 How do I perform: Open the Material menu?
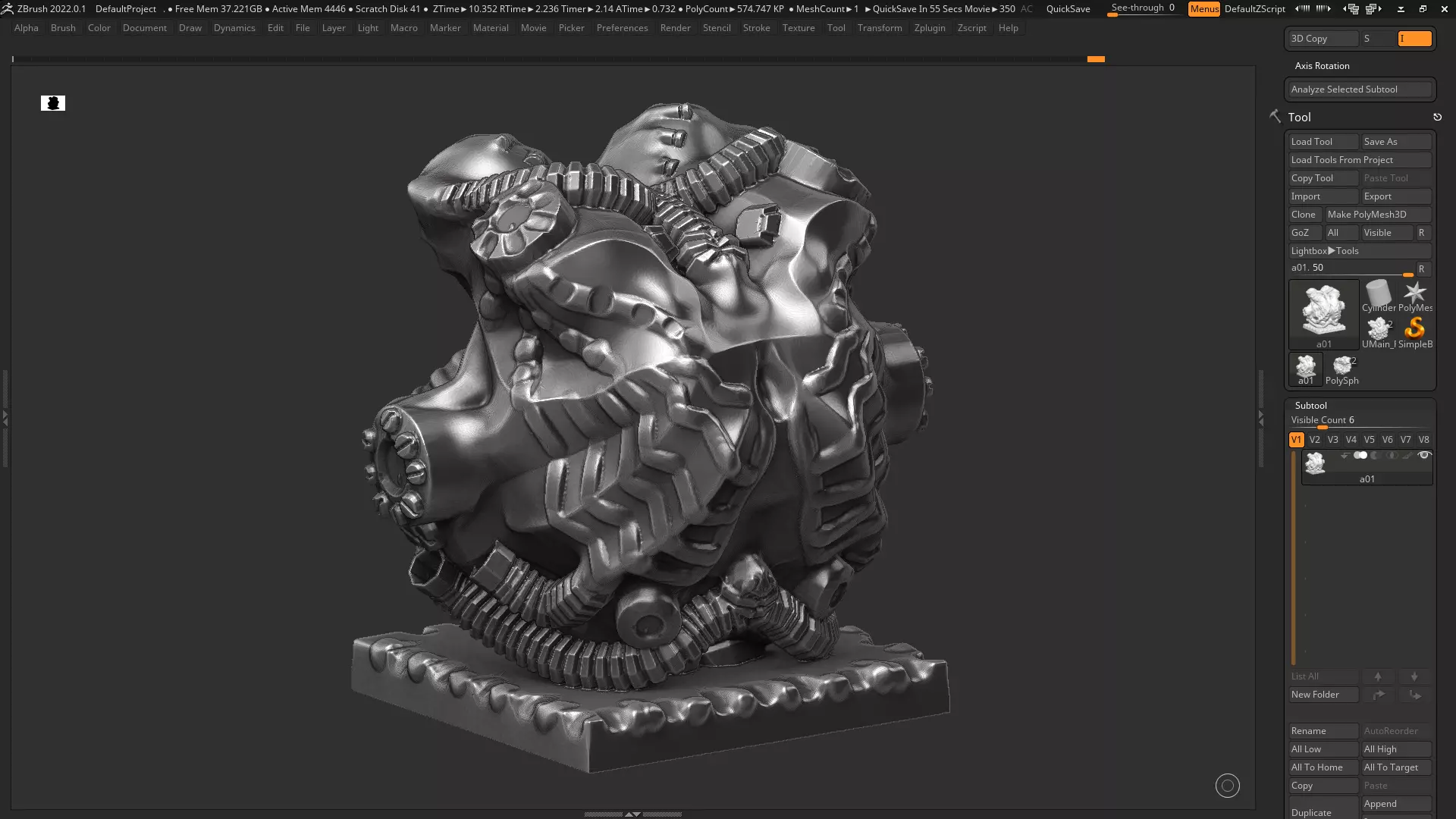491,28
